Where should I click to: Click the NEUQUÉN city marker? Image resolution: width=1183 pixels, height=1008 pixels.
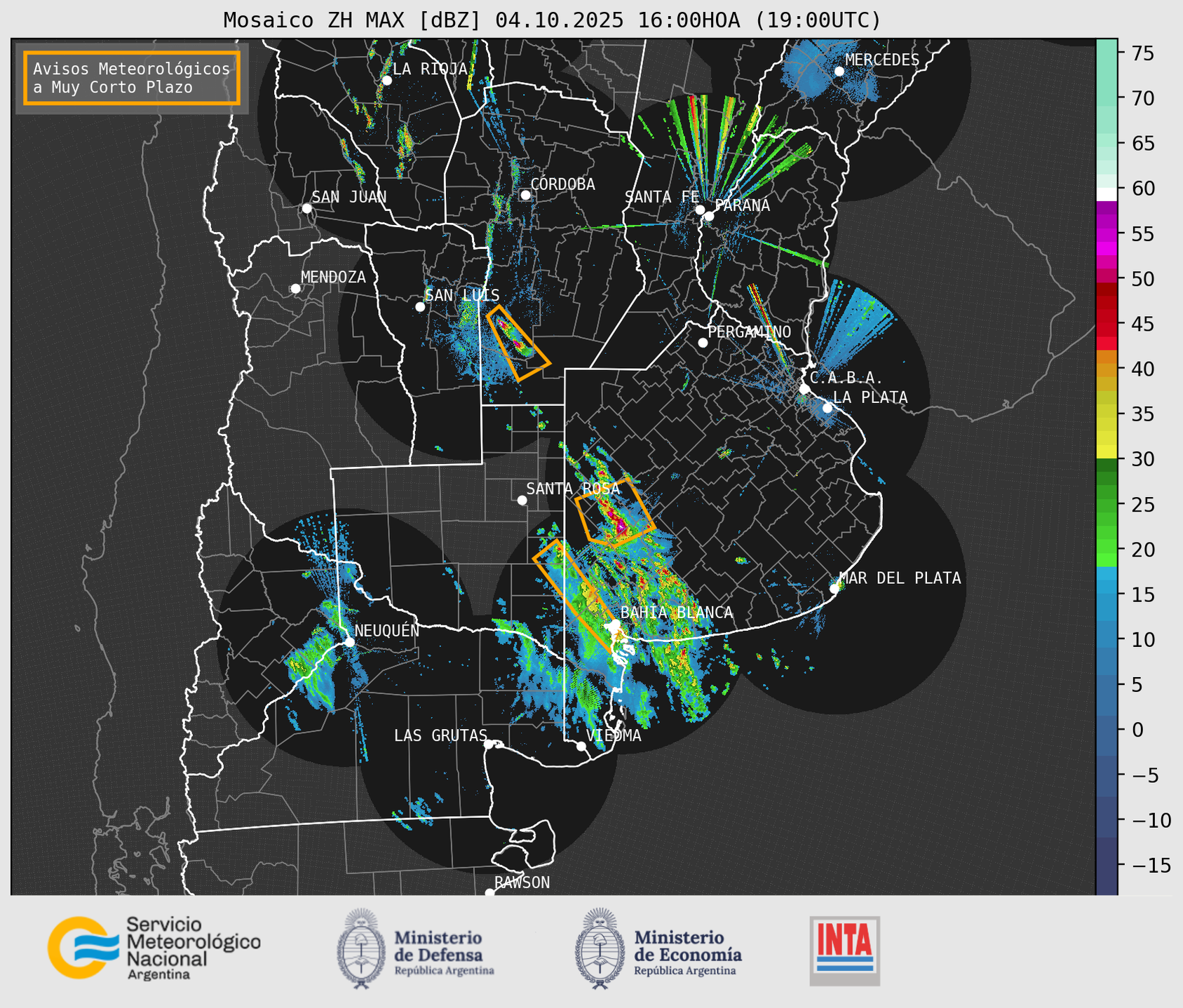pyautogui.click(x=349, y=642)
